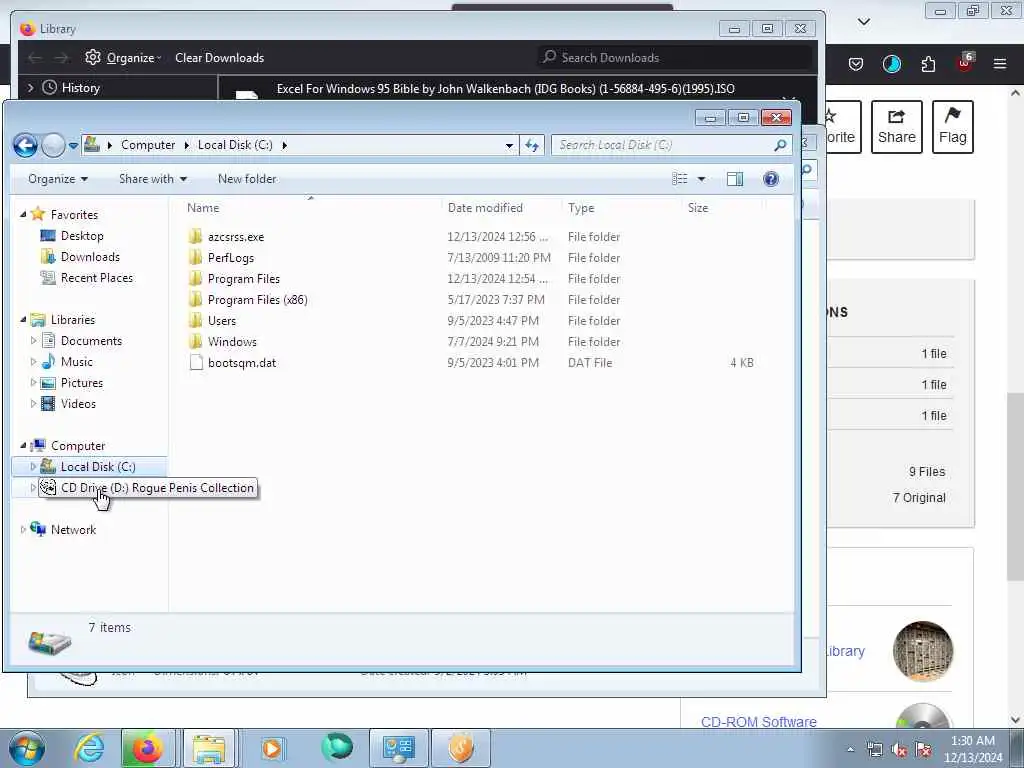This screenshot has width=1024, height=768.
Task: Open Organize menu in Firefox Library
Action: click(x=123, y=57)
